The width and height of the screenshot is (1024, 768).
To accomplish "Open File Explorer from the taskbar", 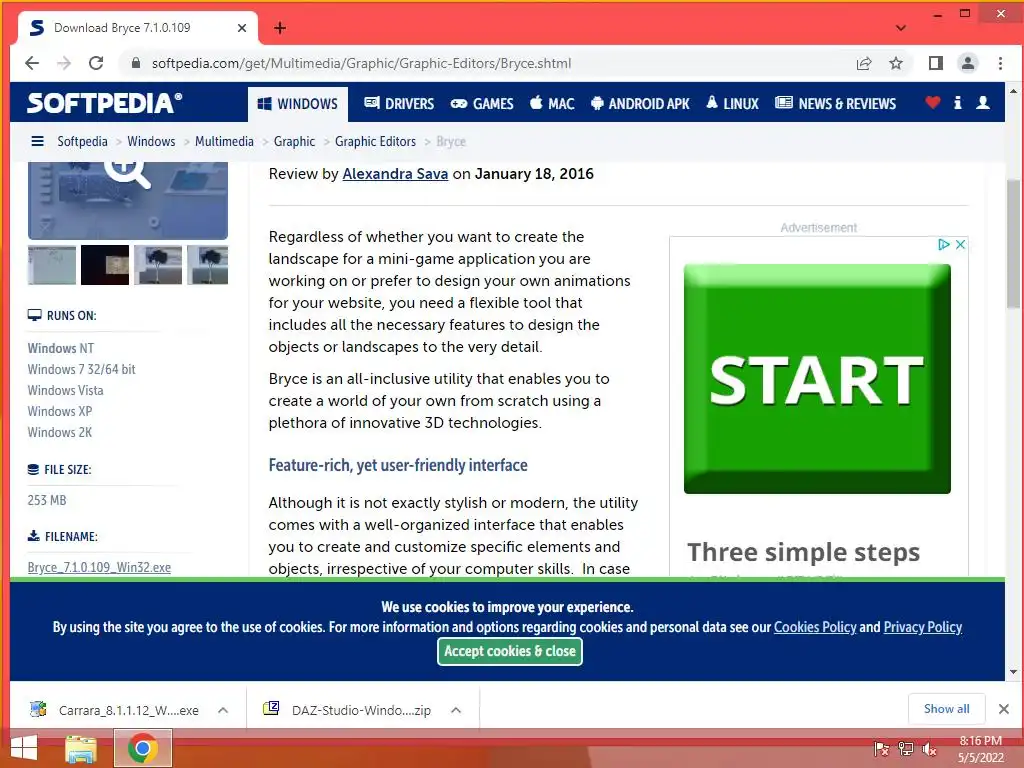I will (x=81, y=749).
